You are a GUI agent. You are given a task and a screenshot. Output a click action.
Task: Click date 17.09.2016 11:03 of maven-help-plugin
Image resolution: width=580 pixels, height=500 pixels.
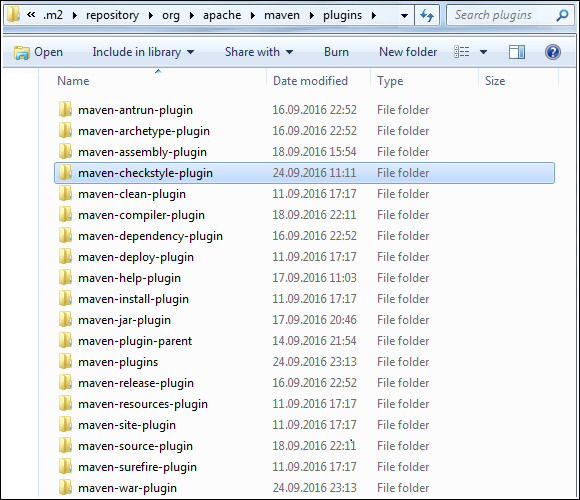[314, 278]
